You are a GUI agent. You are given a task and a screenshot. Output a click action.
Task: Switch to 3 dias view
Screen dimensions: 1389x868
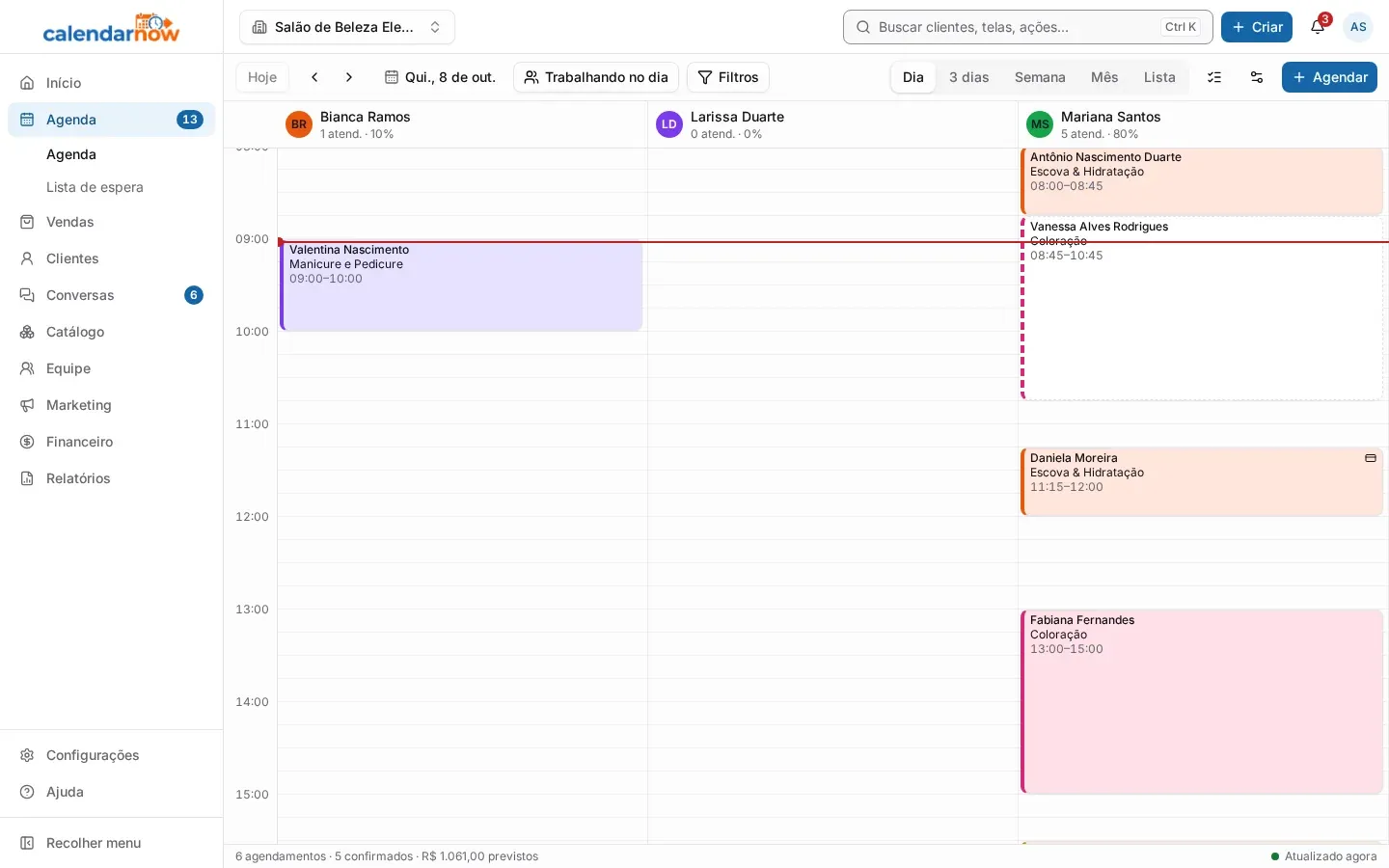coord(969,77)
